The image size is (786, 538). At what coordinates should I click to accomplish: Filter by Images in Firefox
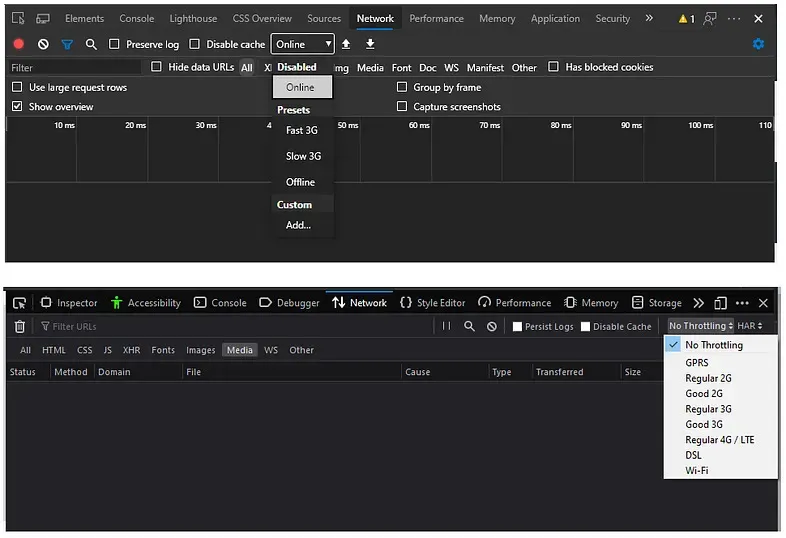click(201, 350)
